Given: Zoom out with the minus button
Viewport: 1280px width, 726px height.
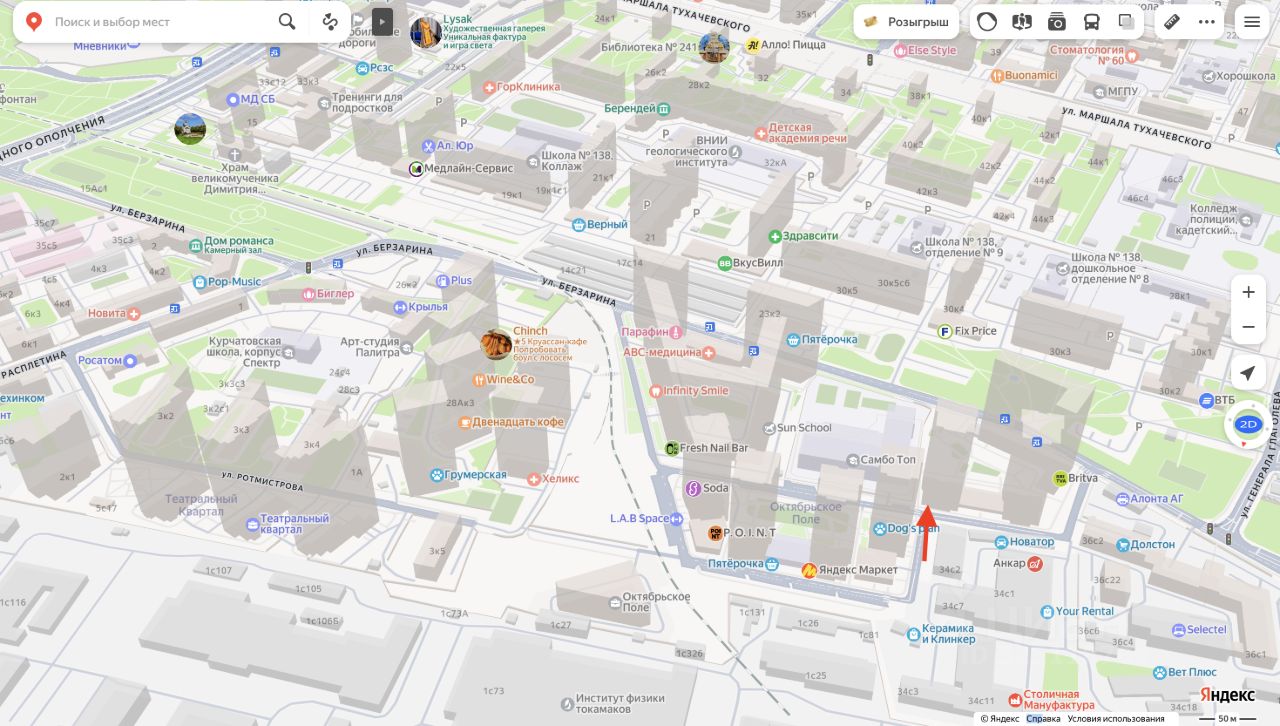Looking at the screenshot, I should pyautogui.click(x=1248, y=327).
